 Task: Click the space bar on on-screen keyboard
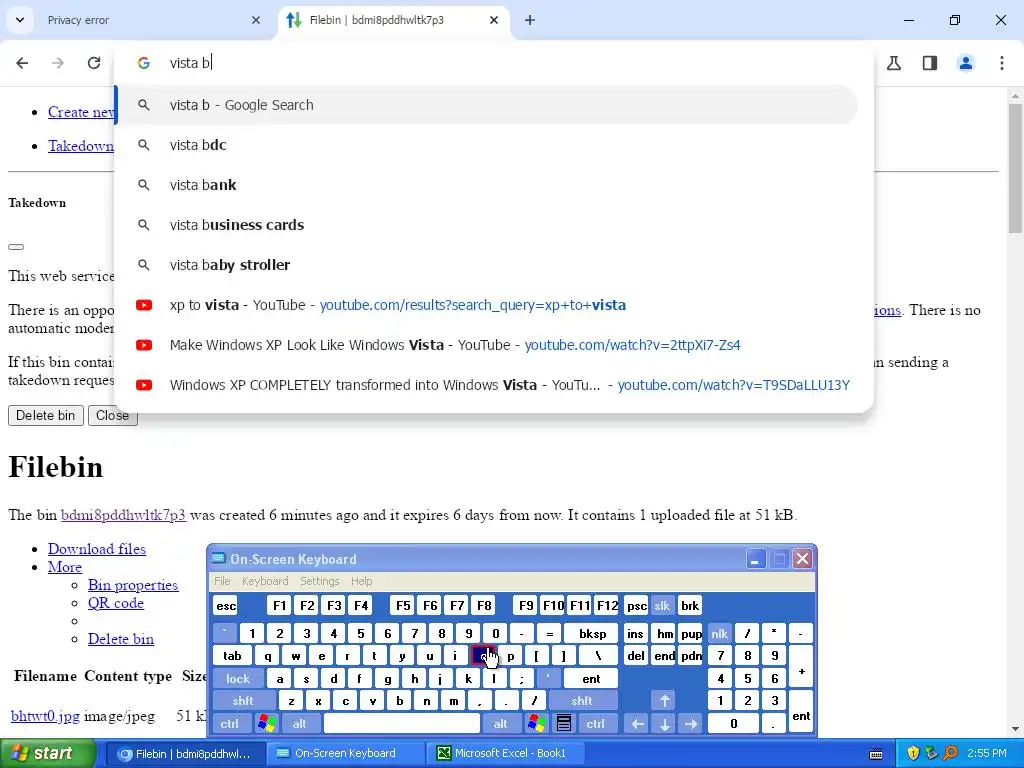point(402,724)
